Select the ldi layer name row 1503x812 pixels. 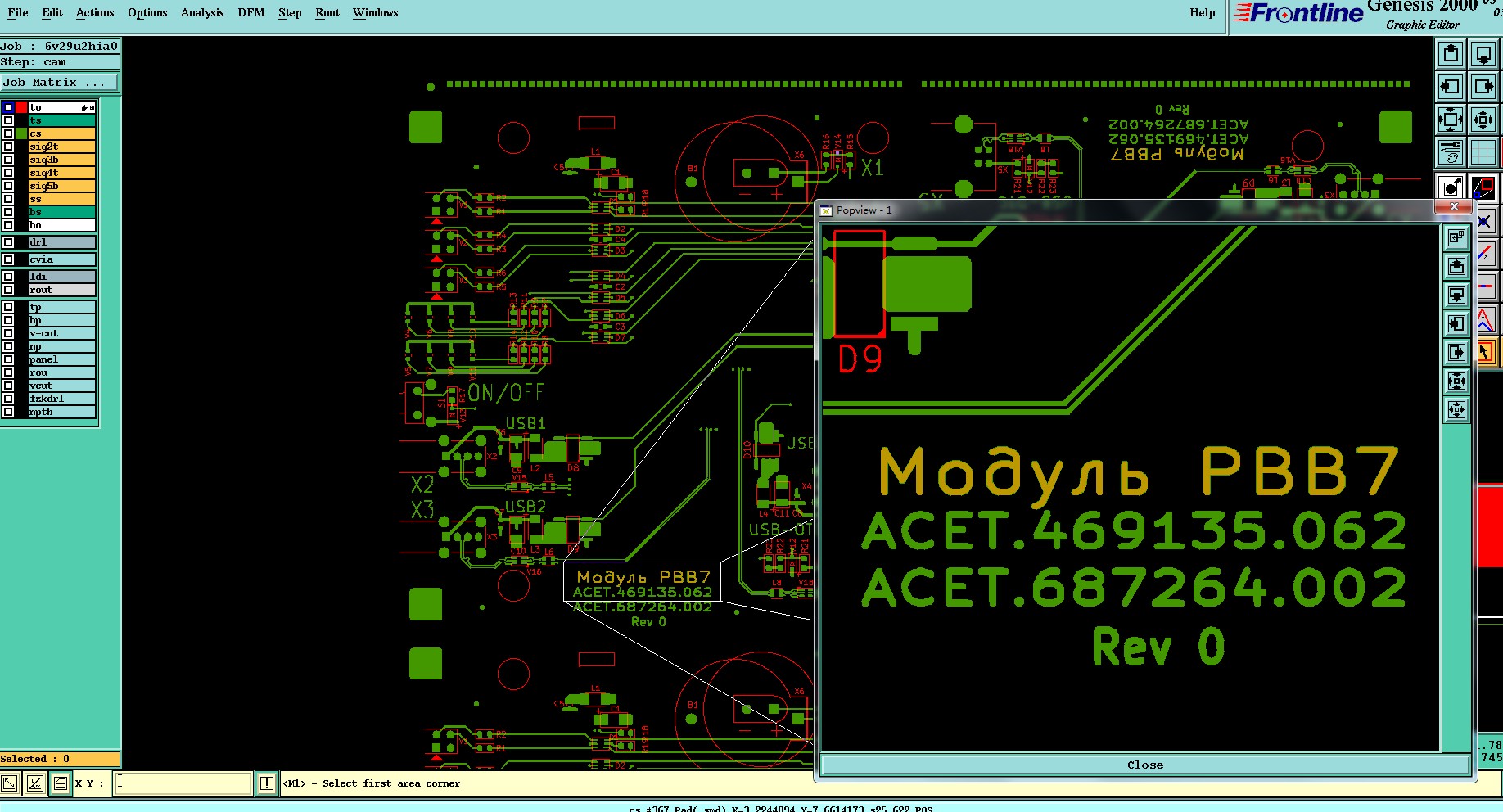click(x=62, y=277)
